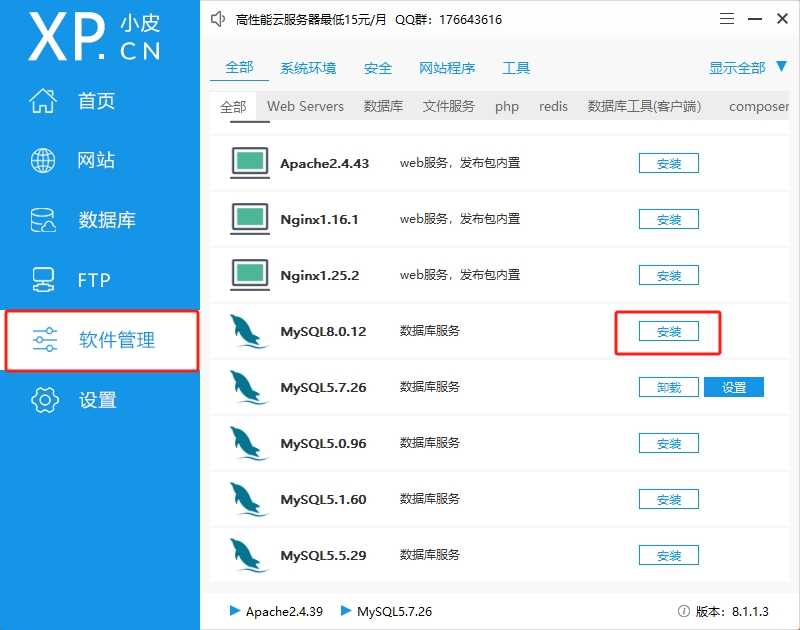Install Nginx1.25.2 with 安装 button

click(x=669, y=275)
